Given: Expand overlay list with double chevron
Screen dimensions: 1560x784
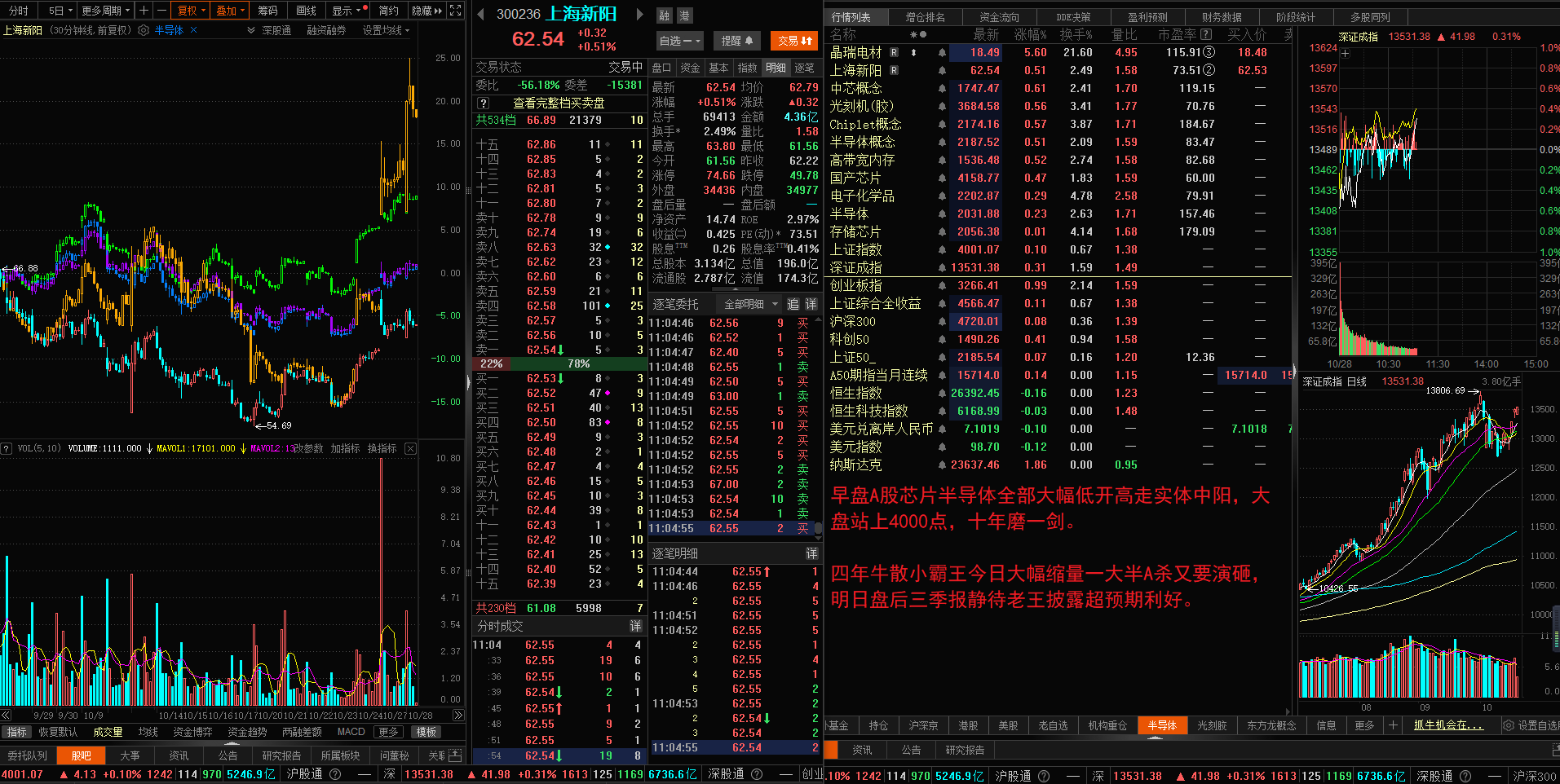Looking at the screenshot, I should tap(250, 30).
